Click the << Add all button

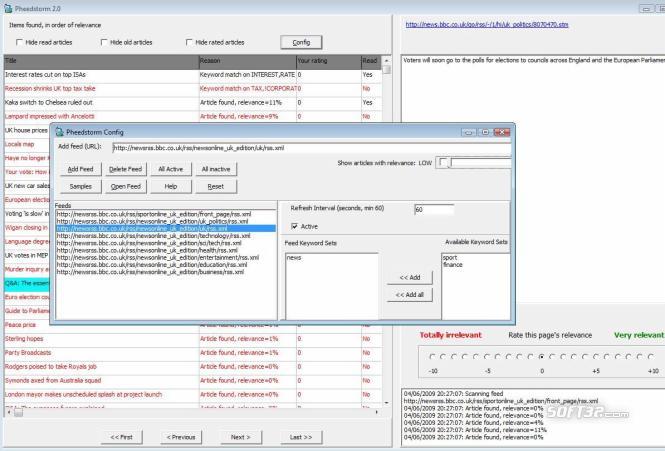pos(410,294)
